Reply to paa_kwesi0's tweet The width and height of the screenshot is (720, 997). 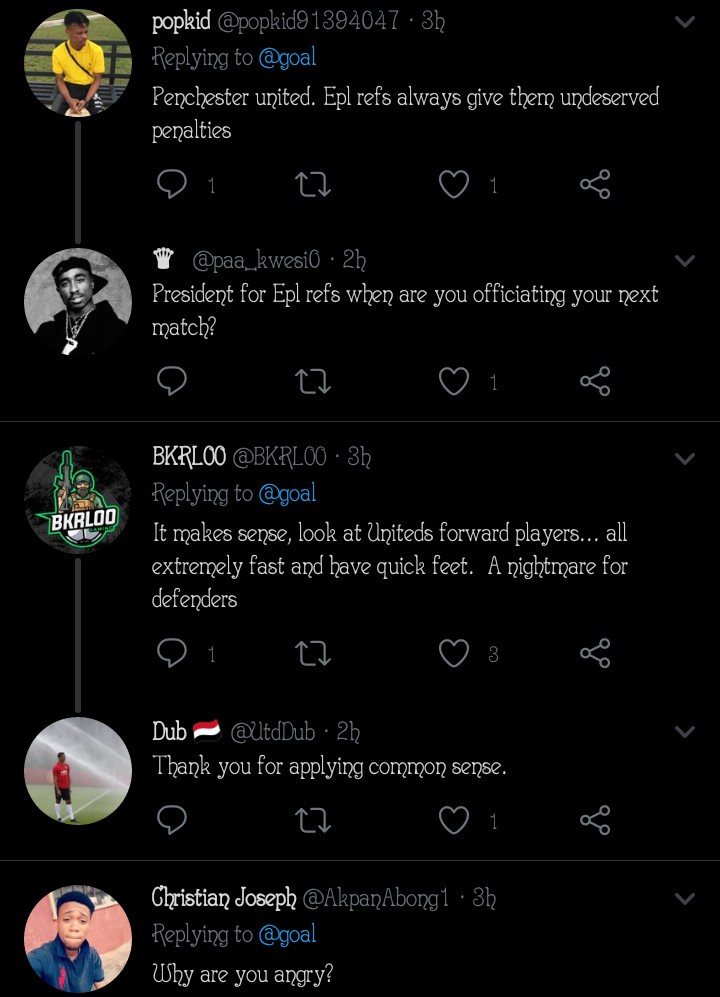(x=173, y=381)
